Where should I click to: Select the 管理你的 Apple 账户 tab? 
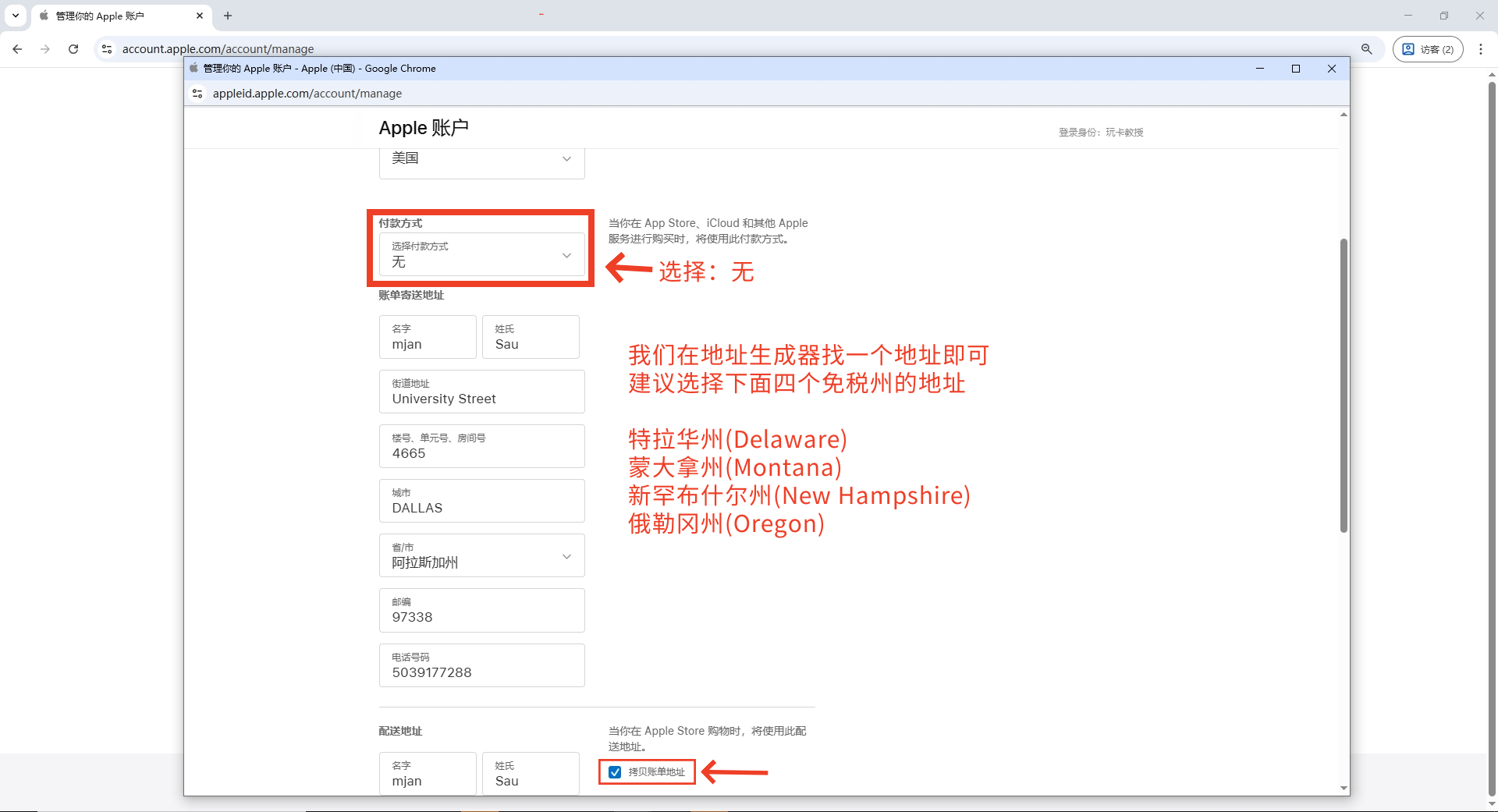coord(121,16)
